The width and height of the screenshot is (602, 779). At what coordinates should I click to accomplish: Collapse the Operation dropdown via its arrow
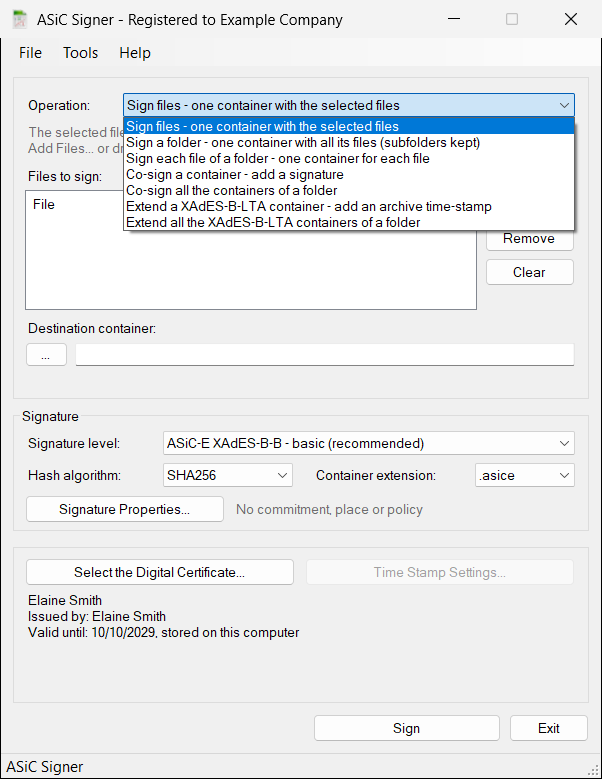564,105
